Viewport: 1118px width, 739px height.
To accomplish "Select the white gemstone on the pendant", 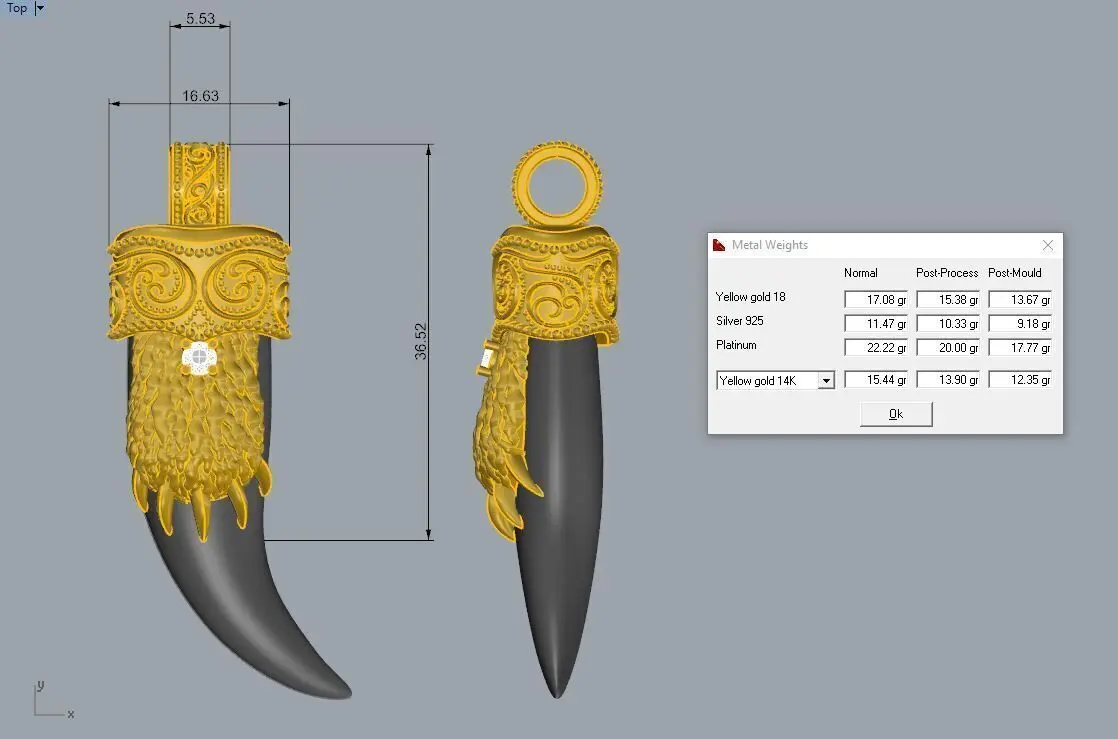I will [x=200, y=358].
